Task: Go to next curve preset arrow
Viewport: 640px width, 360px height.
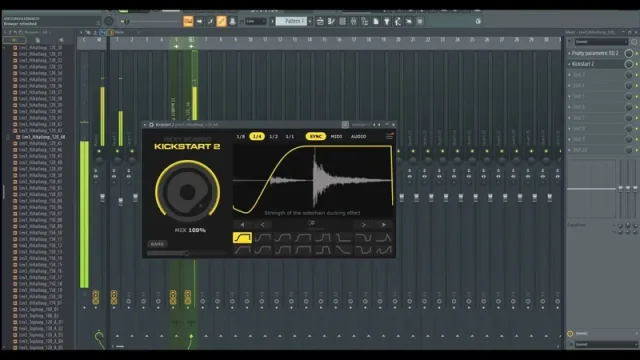Action: coord(363,224)
